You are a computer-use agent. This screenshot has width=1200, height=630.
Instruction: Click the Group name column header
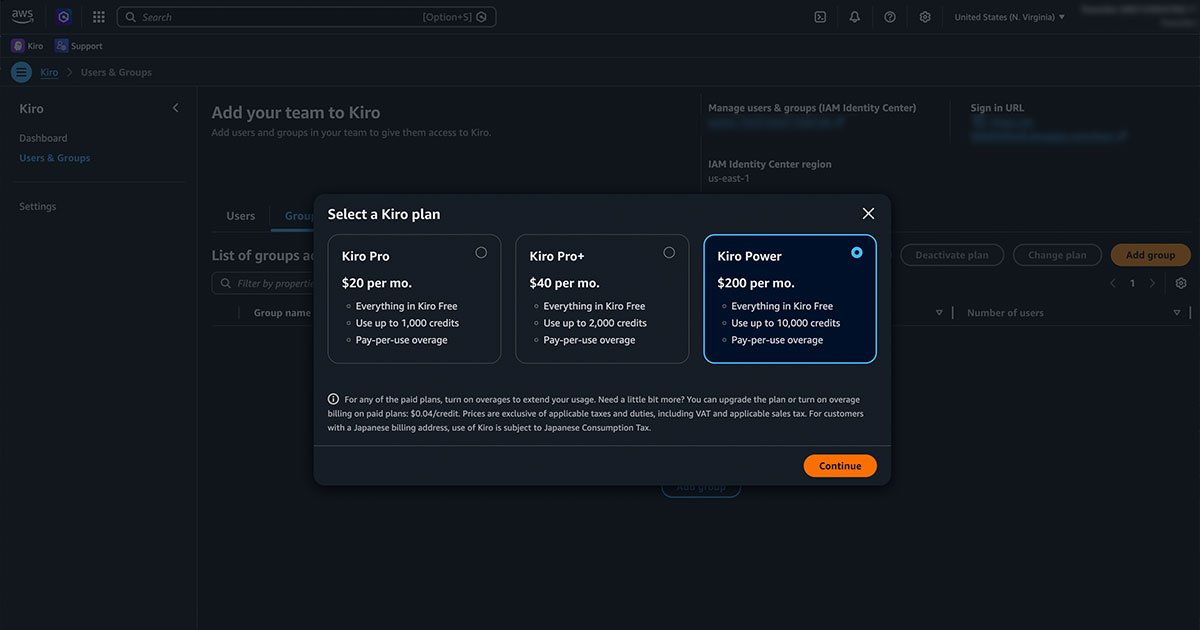pyautogui.click(x=282, y=313)
